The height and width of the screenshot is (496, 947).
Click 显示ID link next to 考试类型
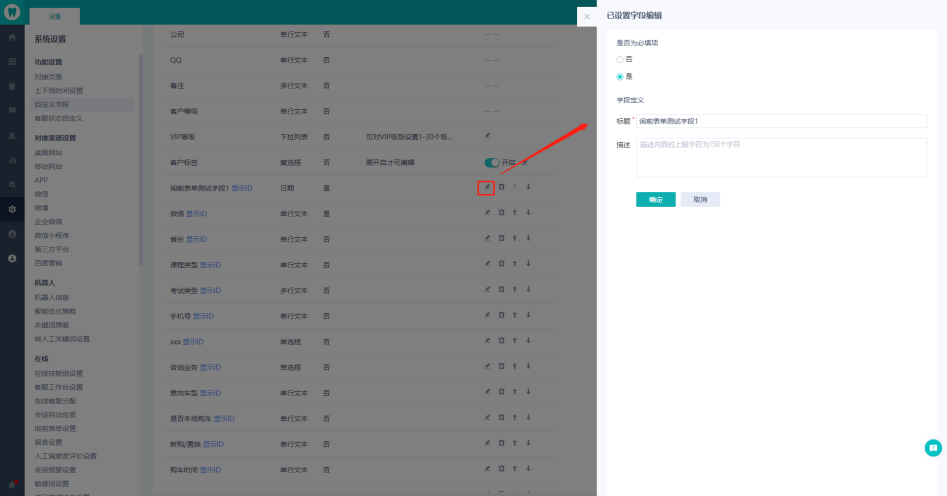point(210,291)
